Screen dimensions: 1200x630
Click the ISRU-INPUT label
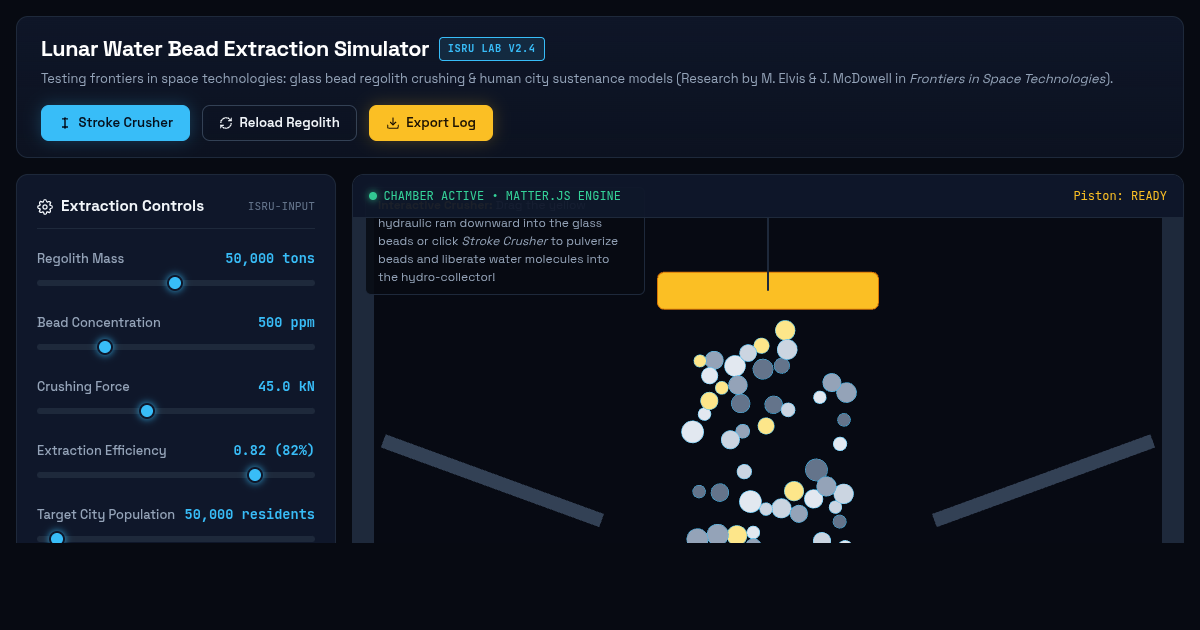(x=281, y=206)
